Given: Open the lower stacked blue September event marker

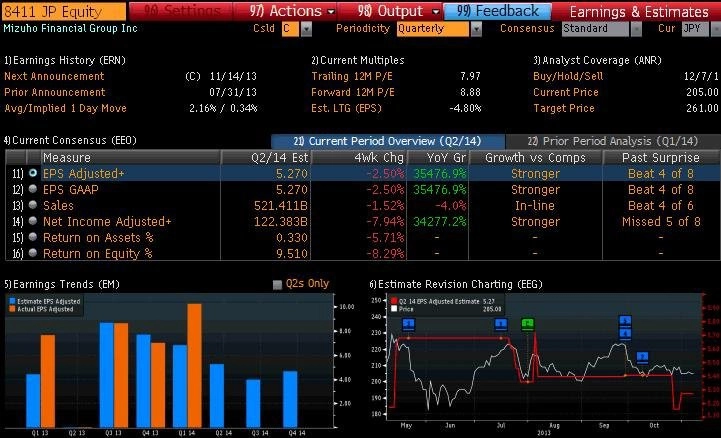Looking at the screenshot, I should [625, 333].
